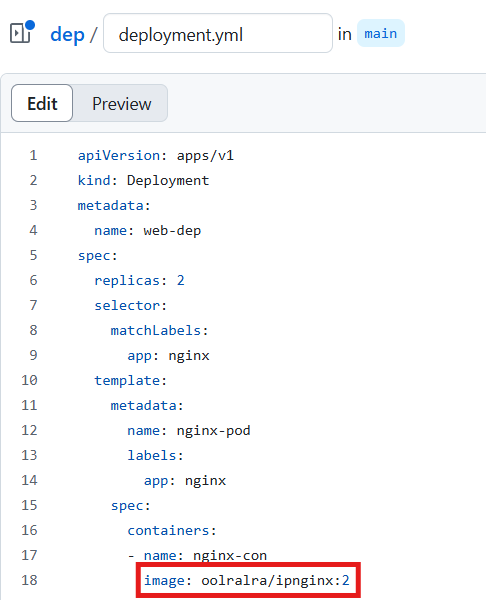
Task: Click the containers: line
Action: (172, 530)
